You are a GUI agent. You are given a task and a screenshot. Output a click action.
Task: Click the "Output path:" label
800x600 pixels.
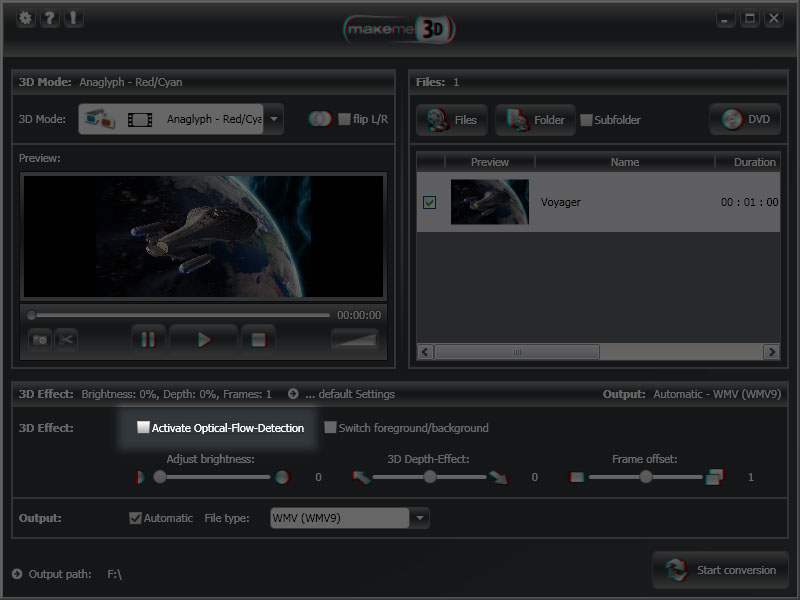click(x=60, y=574)
